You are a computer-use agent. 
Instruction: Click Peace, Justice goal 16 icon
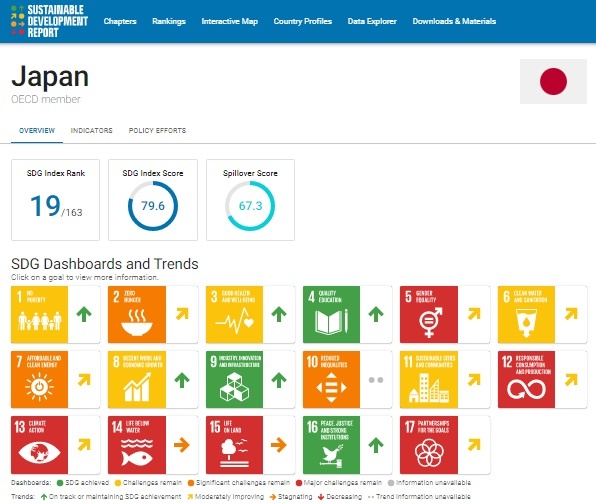331,445
